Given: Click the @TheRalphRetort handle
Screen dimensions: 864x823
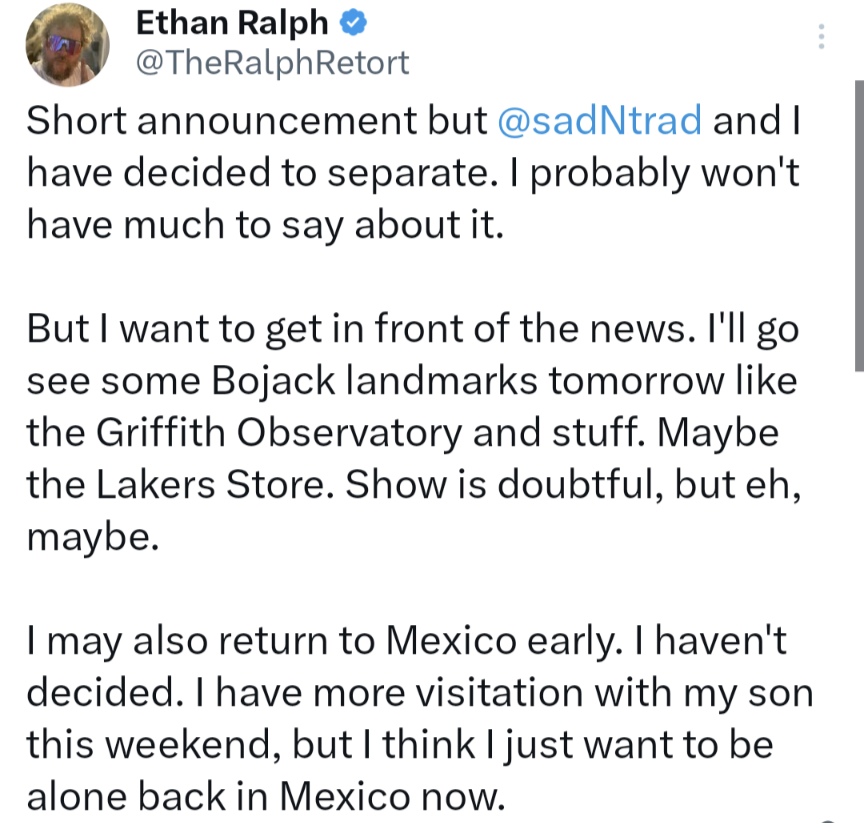Looking at the screenshot, I should pos(272,63).
